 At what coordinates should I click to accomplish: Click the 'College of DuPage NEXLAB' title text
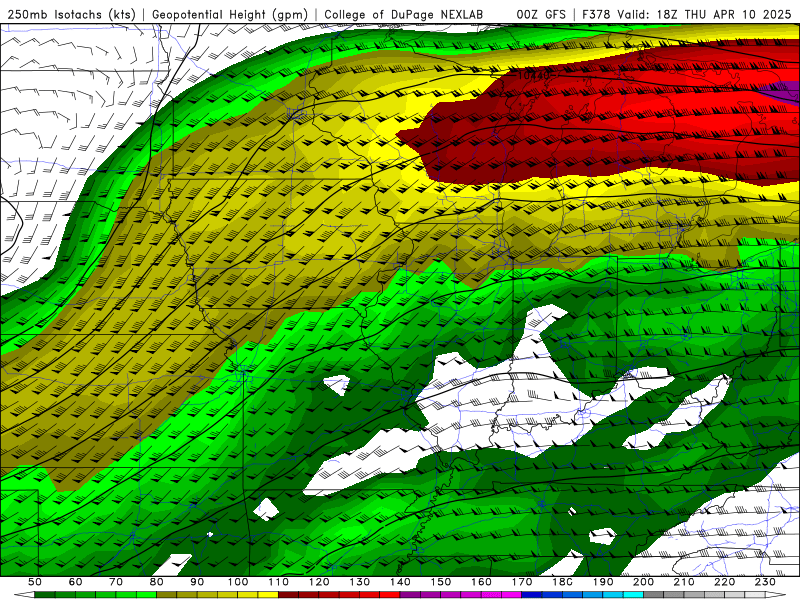coord(404,14)
